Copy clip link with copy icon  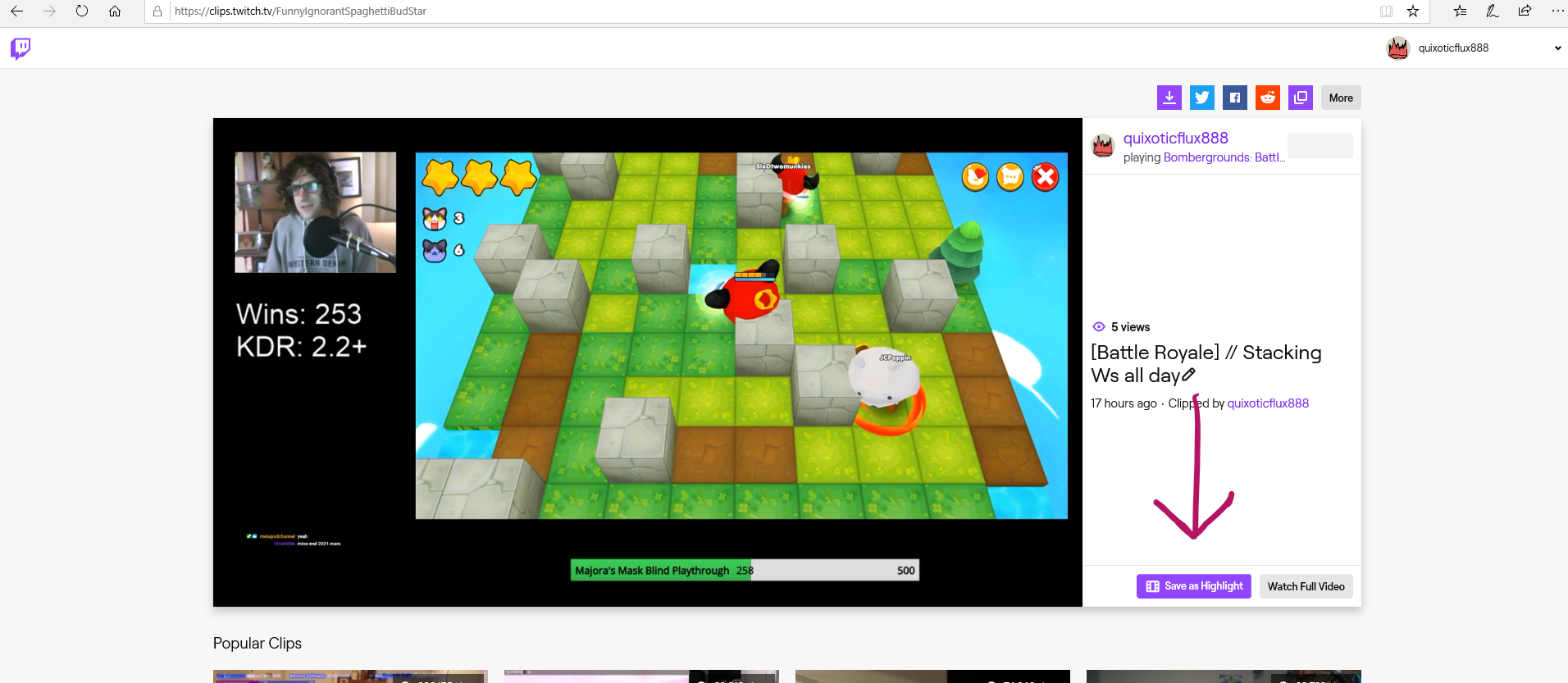pos(1301,98)
